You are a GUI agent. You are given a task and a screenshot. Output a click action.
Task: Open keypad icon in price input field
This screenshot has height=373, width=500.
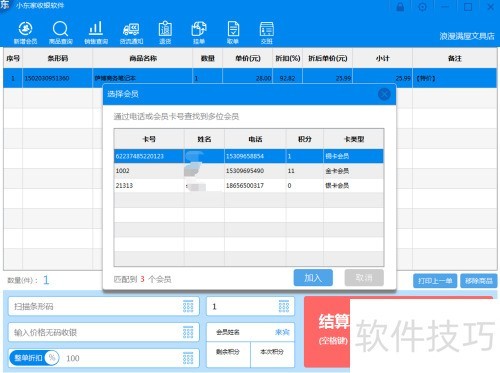click(x=188, y=332)
